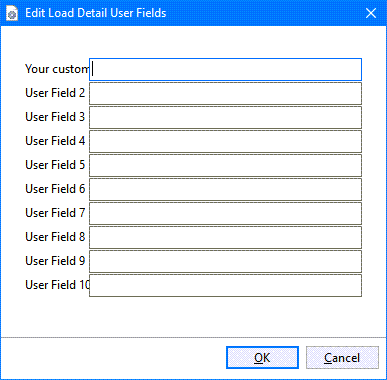Screen dimensions: 387x380
Task: Click into the User Field 2 text box
Action: [225, 94]
